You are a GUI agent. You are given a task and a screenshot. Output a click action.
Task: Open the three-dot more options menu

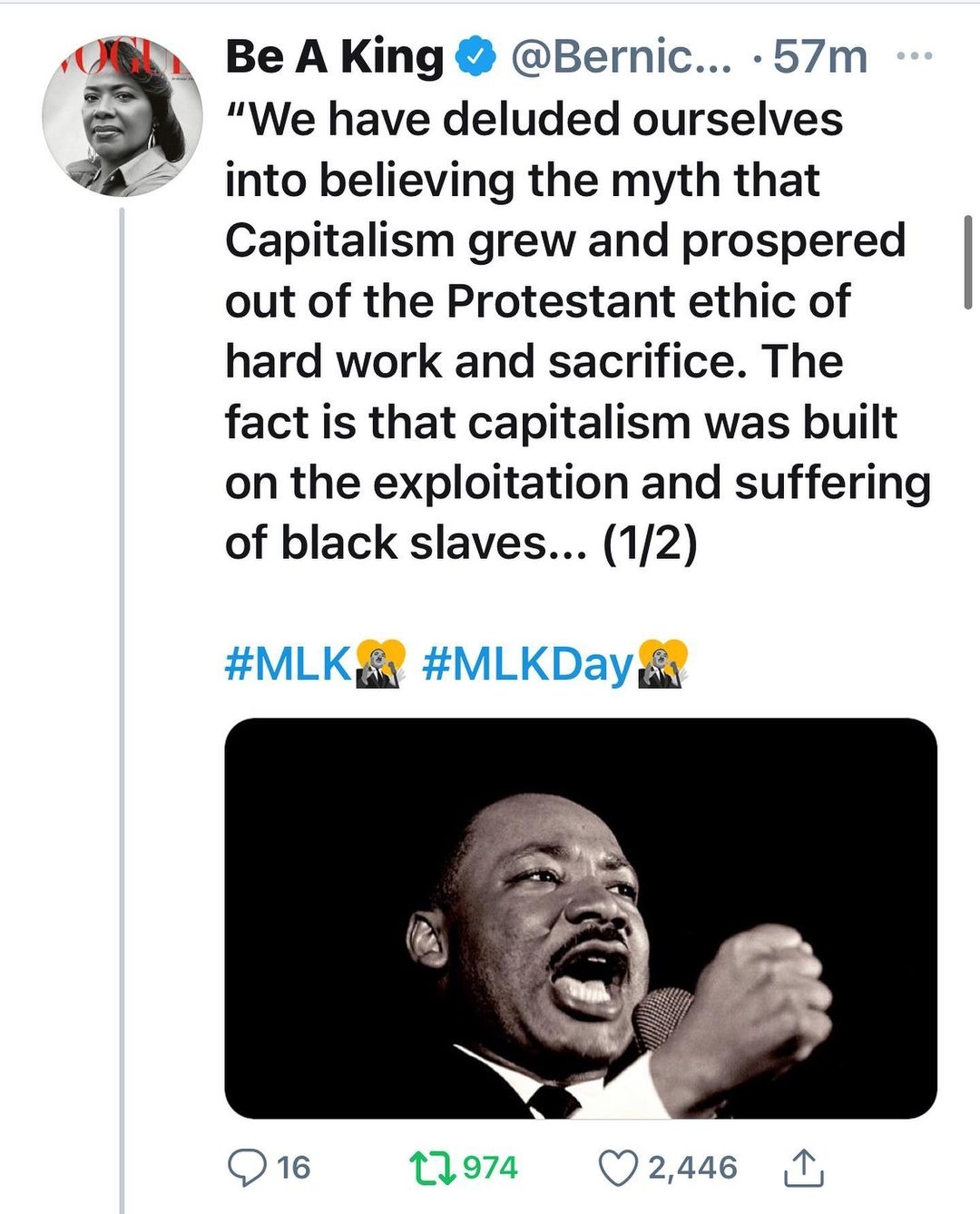click(914, 56)
